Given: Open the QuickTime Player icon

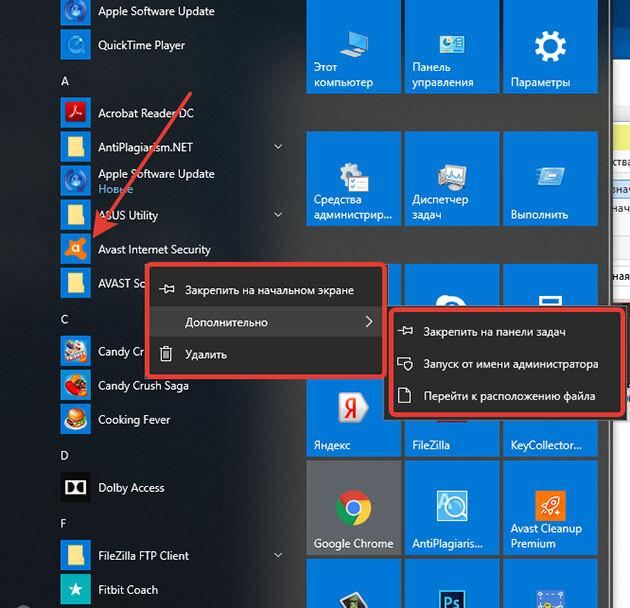Looking at the screenshot, I should tap(76, 45).
